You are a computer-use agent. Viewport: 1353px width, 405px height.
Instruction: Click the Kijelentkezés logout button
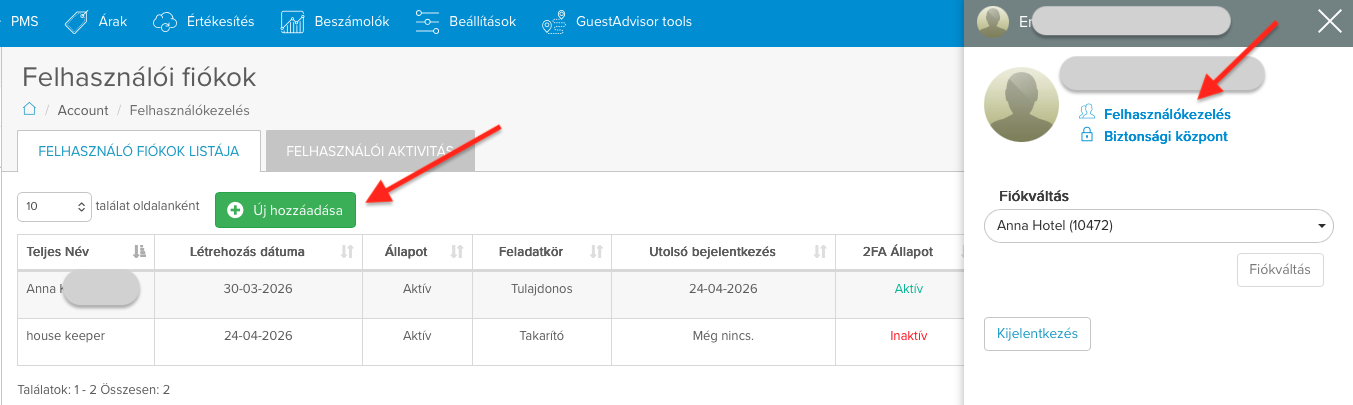point(1037,334)
